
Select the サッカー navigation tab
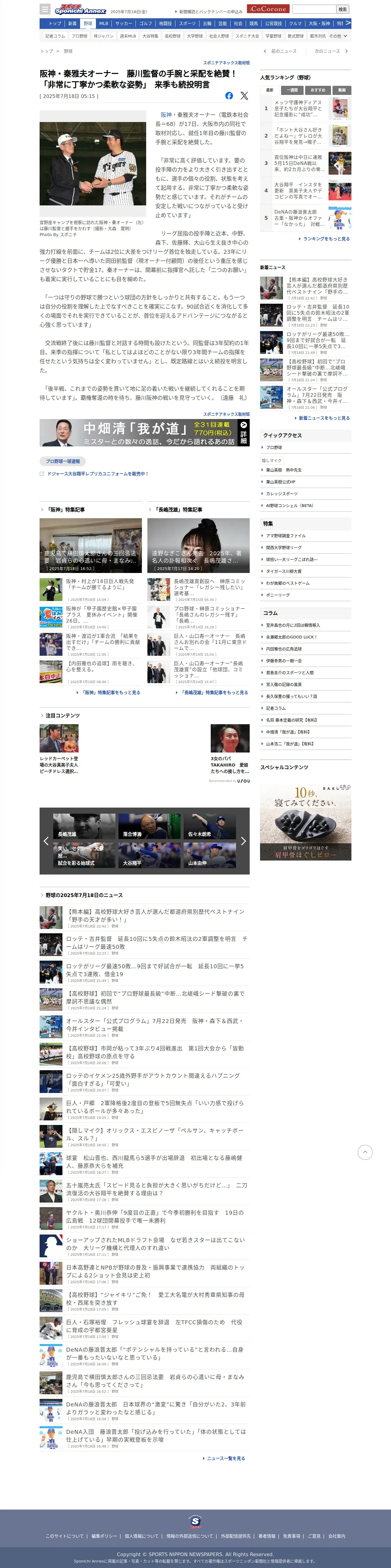pos(124,24)
